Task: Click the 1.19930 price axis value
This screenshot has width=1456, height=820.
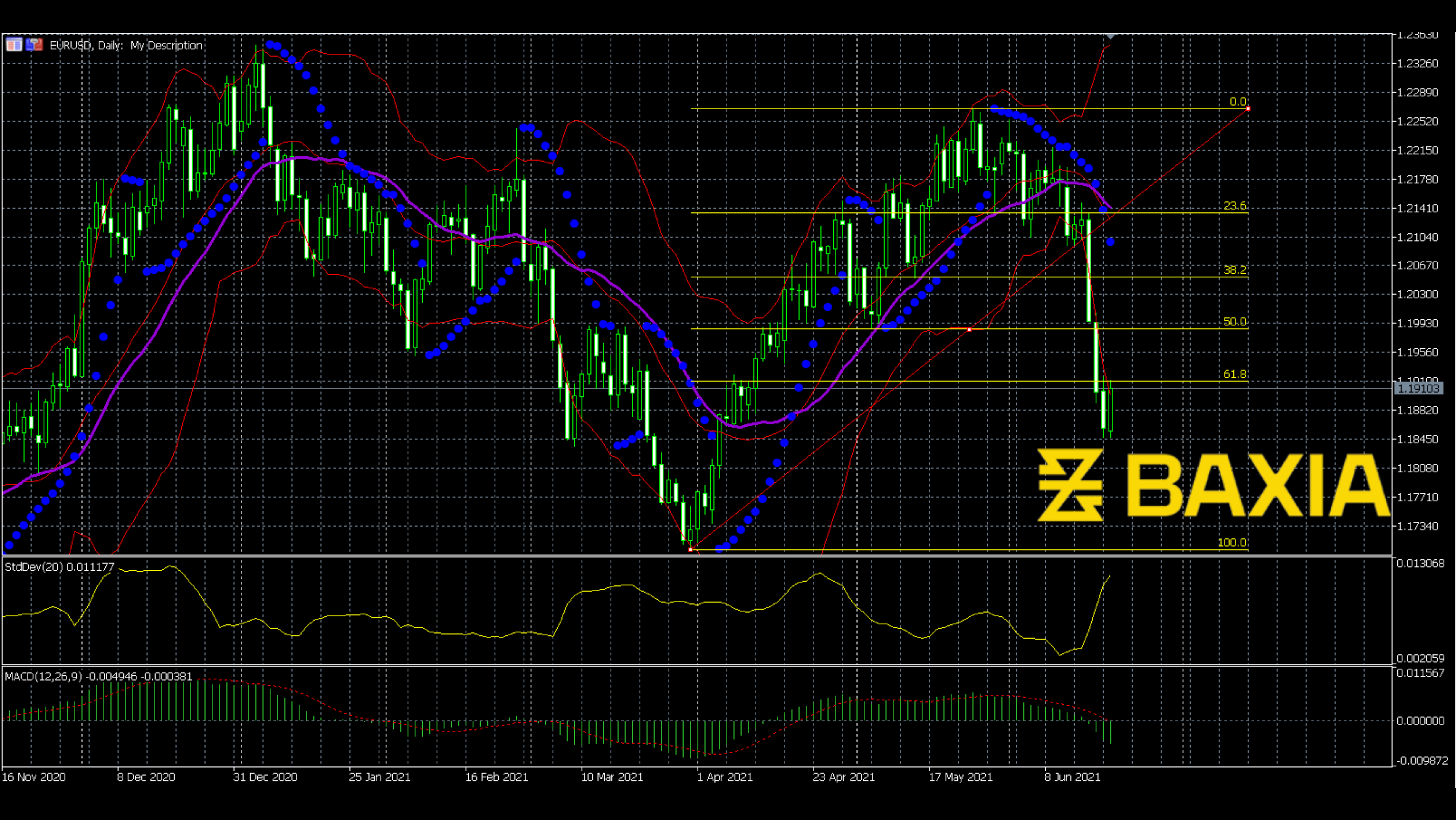Action: pyautogui.click(x=1418, y=323)
